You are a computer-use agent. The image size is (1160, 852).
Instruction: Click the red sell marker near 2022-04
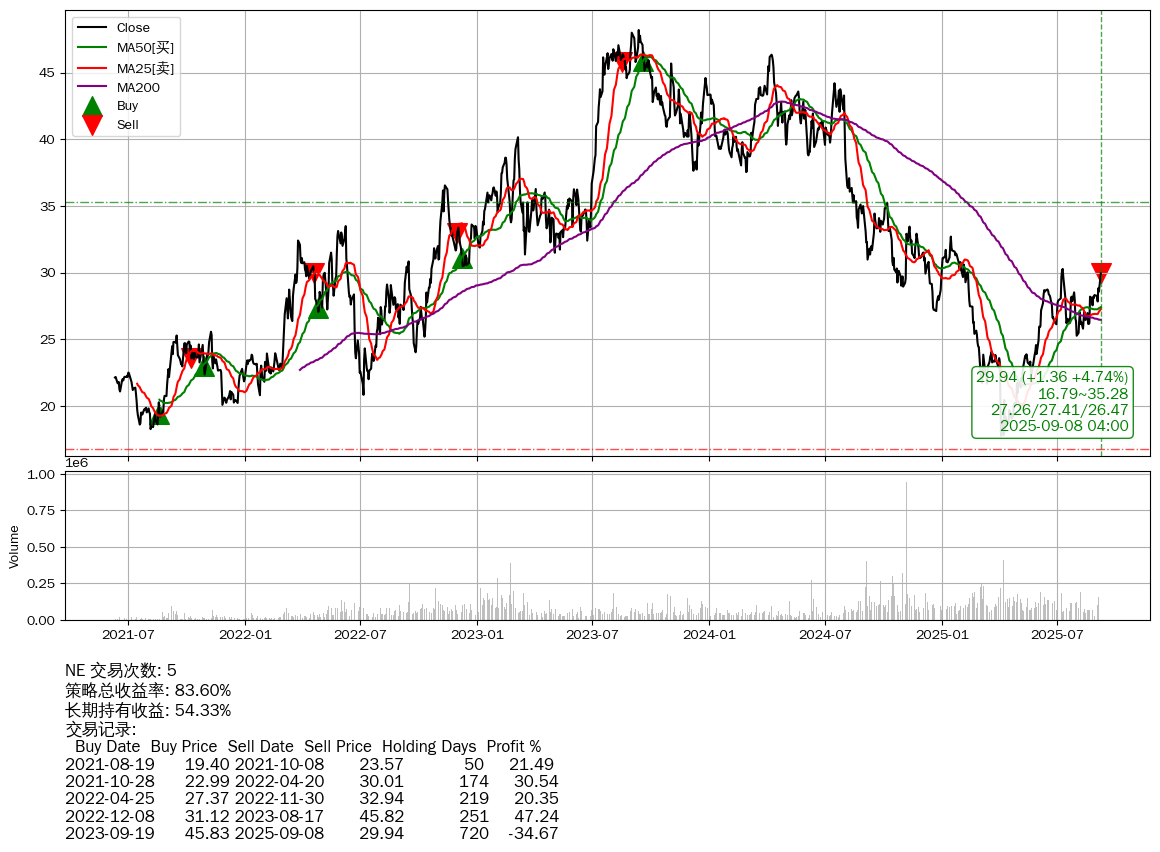point(315,272)
